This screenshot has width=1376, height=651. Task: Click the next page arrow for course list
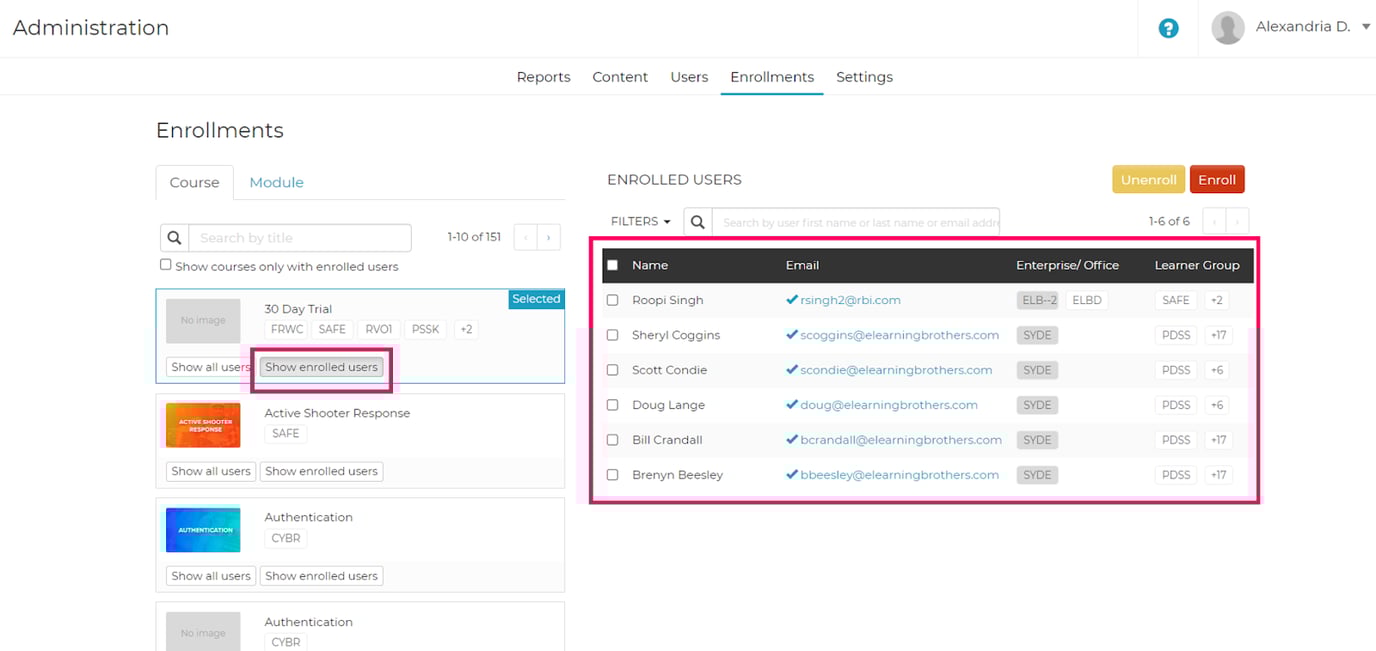point(549,237)
